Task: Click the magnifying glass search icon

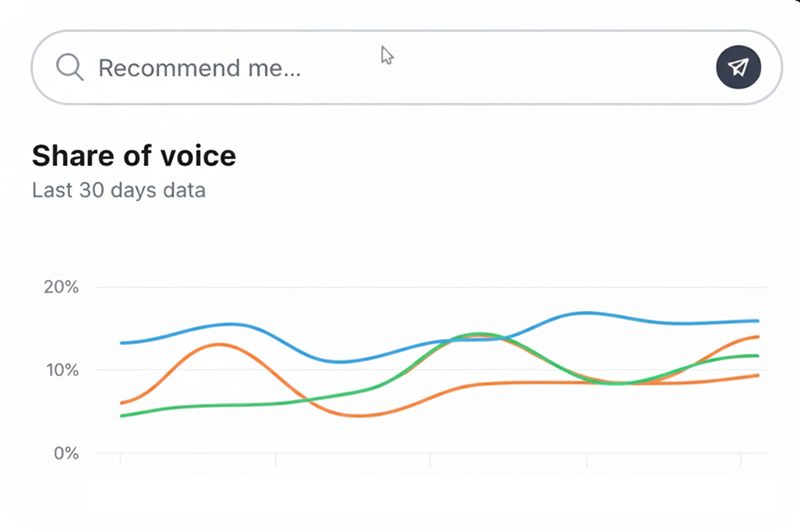Action: (x=70, y=67)
